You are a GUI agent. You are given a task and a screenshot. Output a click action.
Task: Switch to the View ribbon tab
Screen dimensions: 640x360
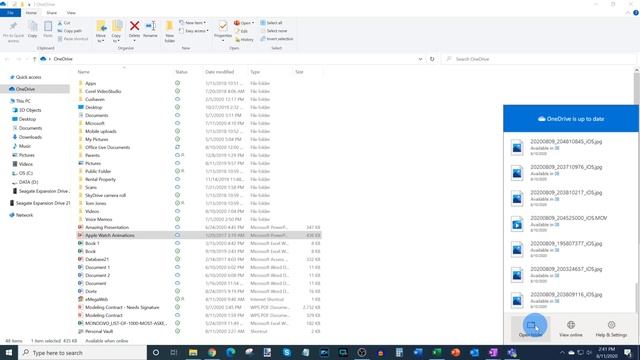coord(71,13)
